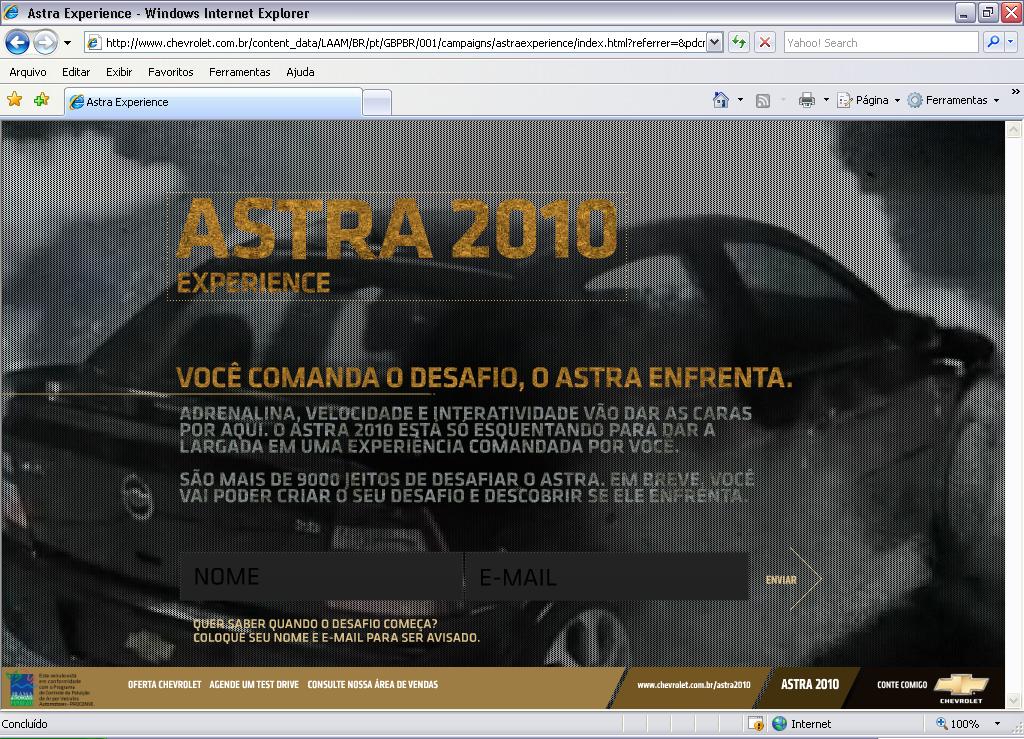
Task: Click the popup blocker status bar icon
Action: (x=756, y=724)
